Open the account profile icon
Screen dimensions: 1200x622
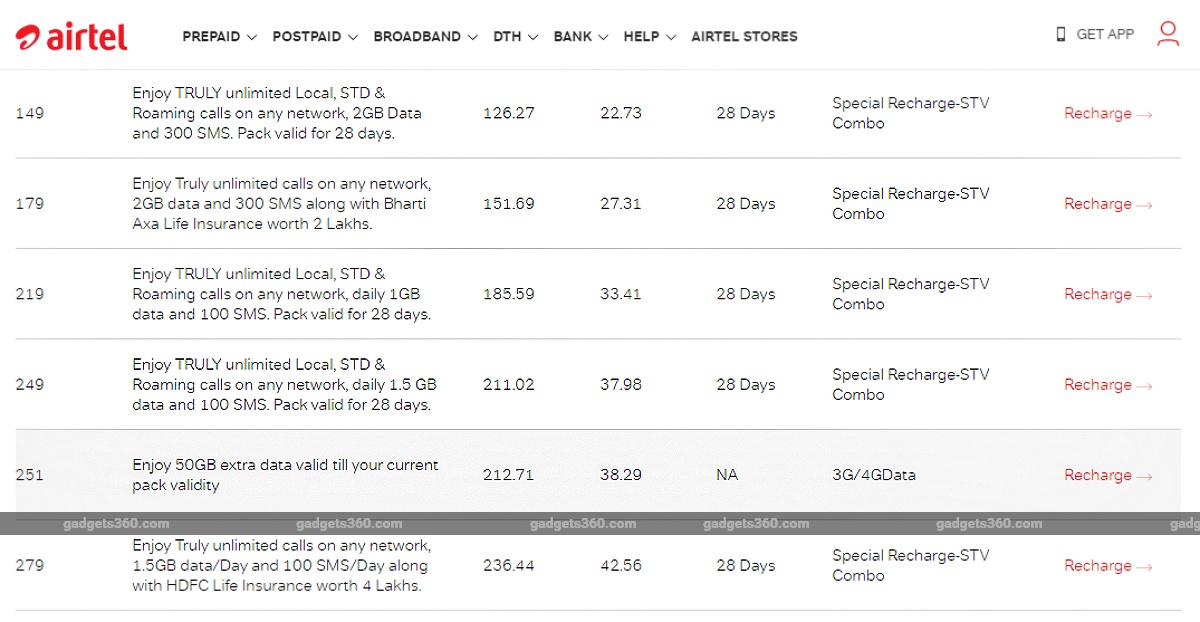click(x=1168, y=34)
